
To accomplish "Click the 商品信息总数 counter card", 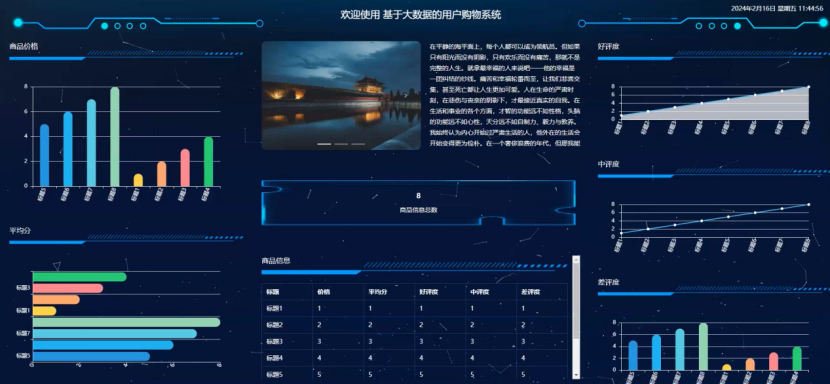I will pos(418,203).
